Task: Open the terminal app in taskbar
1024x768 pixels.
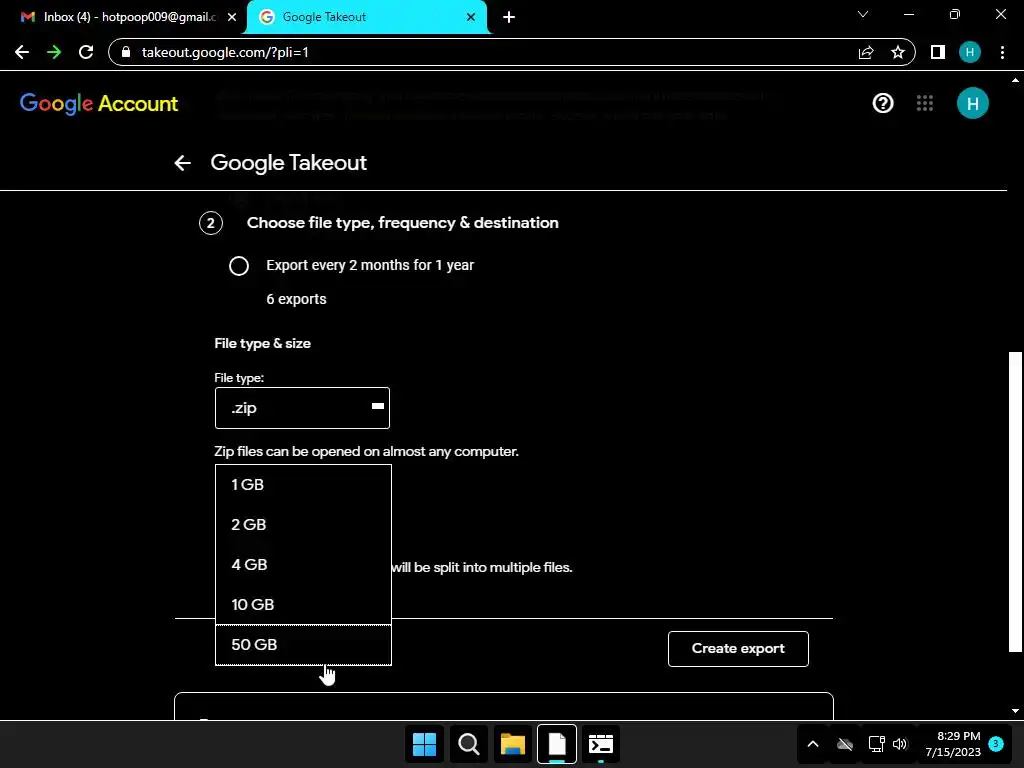Action: click(601, 744)
